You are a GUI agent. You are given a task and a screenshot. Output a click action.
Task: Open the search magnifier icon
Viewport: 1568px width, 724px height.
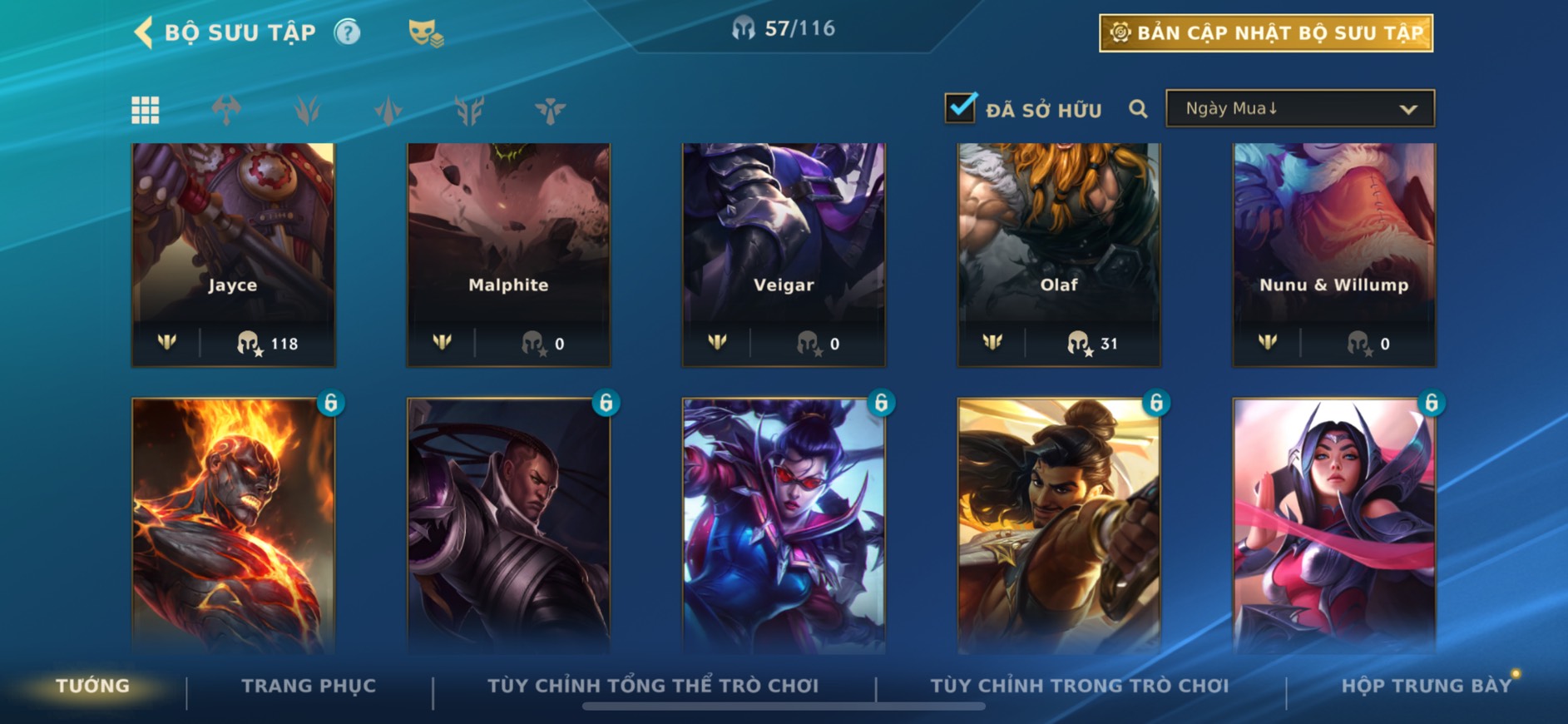click(1138, 109)
